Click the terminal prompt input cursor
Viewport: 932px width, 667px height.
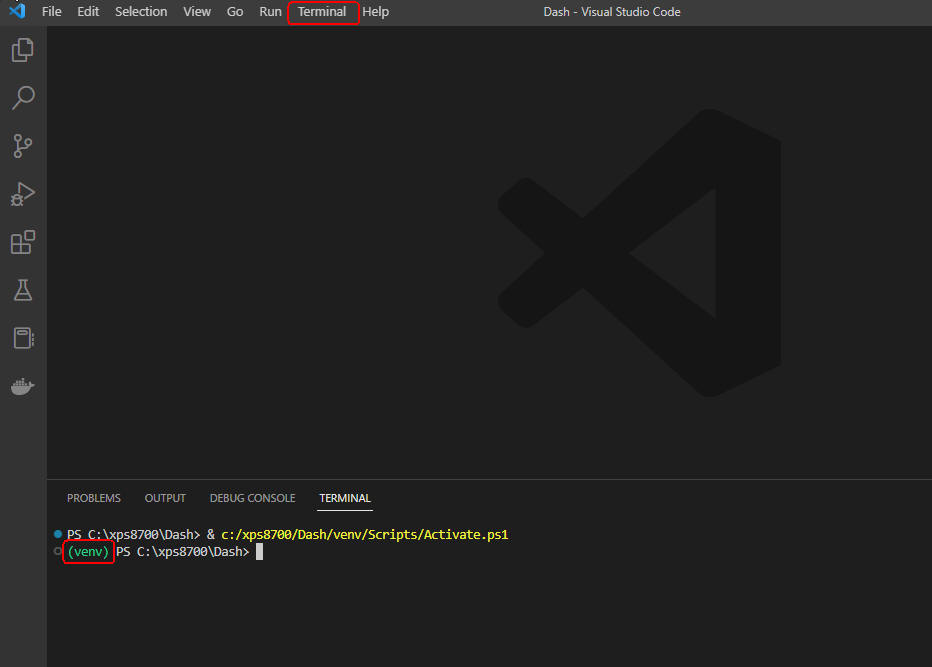[x=259, y=552]
